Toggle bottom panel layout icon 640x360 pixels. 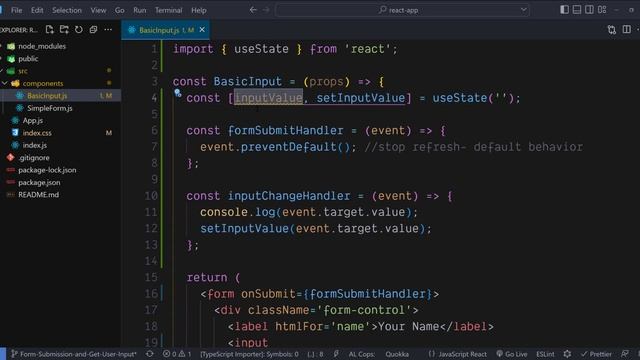[577, 9]
